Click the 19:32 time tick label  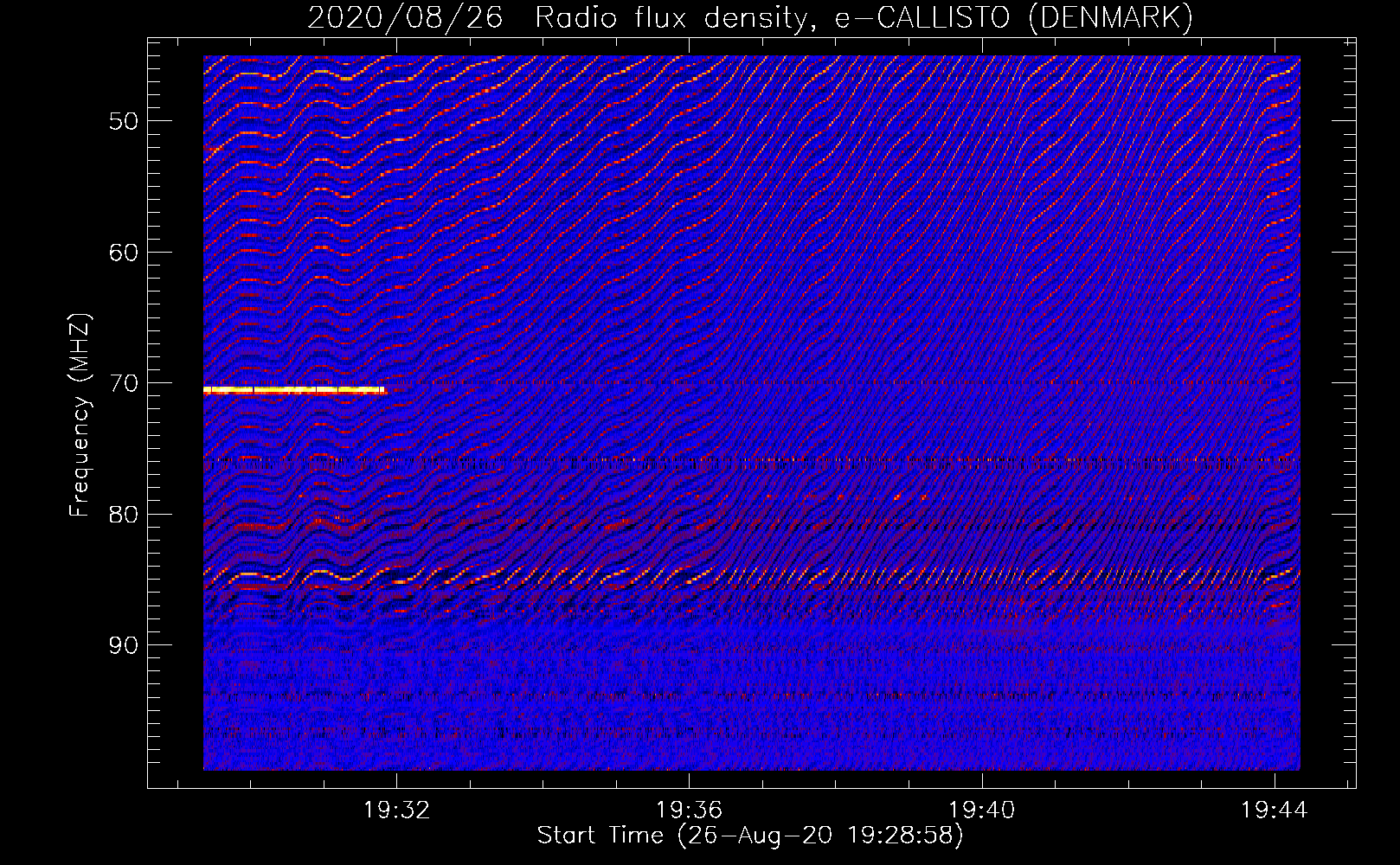[397, 811]
